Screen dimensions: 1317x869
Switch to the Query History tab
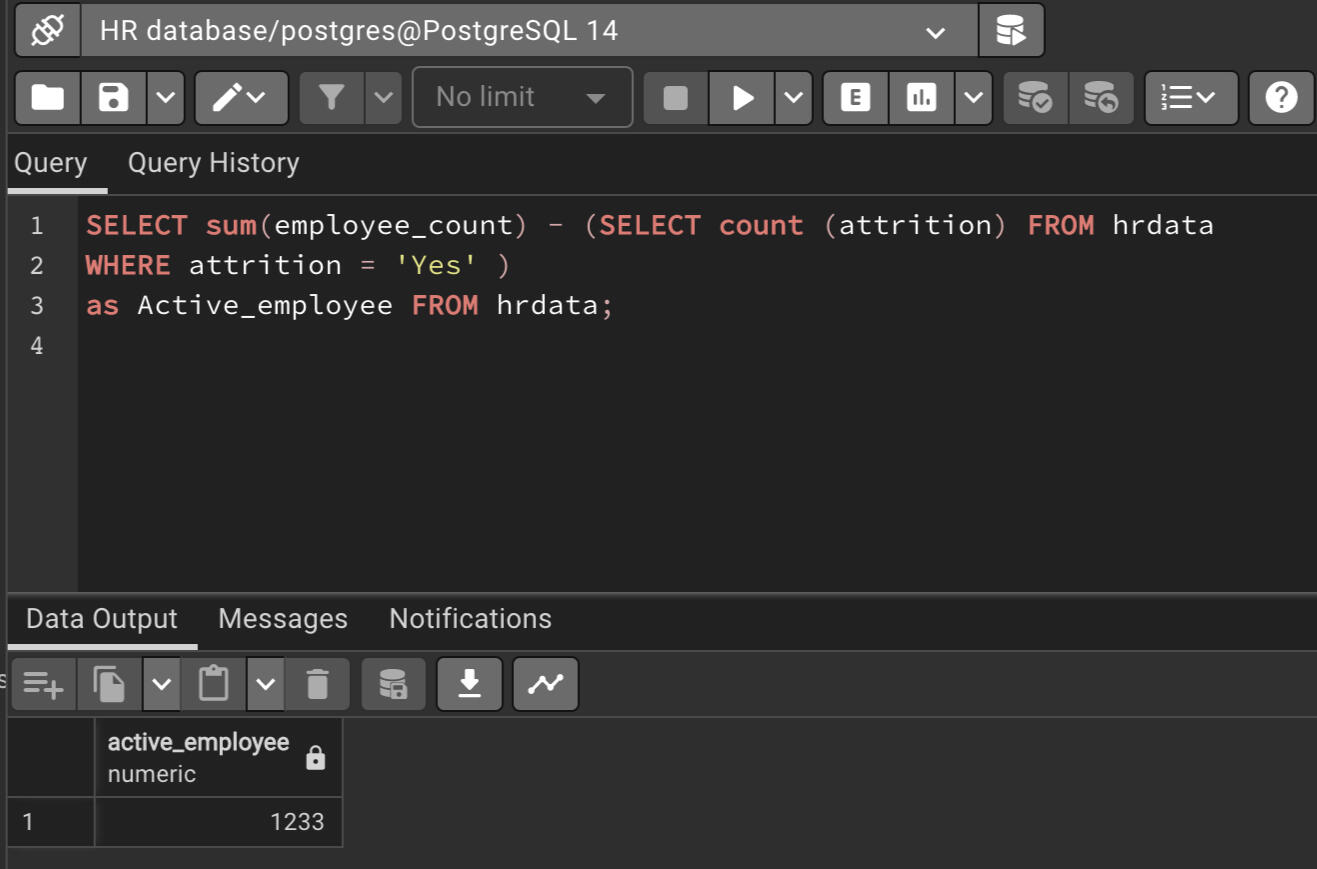[213, 163]
